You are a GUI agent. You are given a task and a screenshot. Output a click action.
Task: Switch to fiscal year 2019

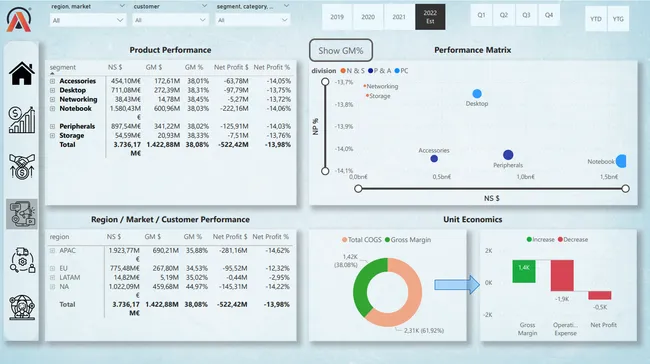337,17
